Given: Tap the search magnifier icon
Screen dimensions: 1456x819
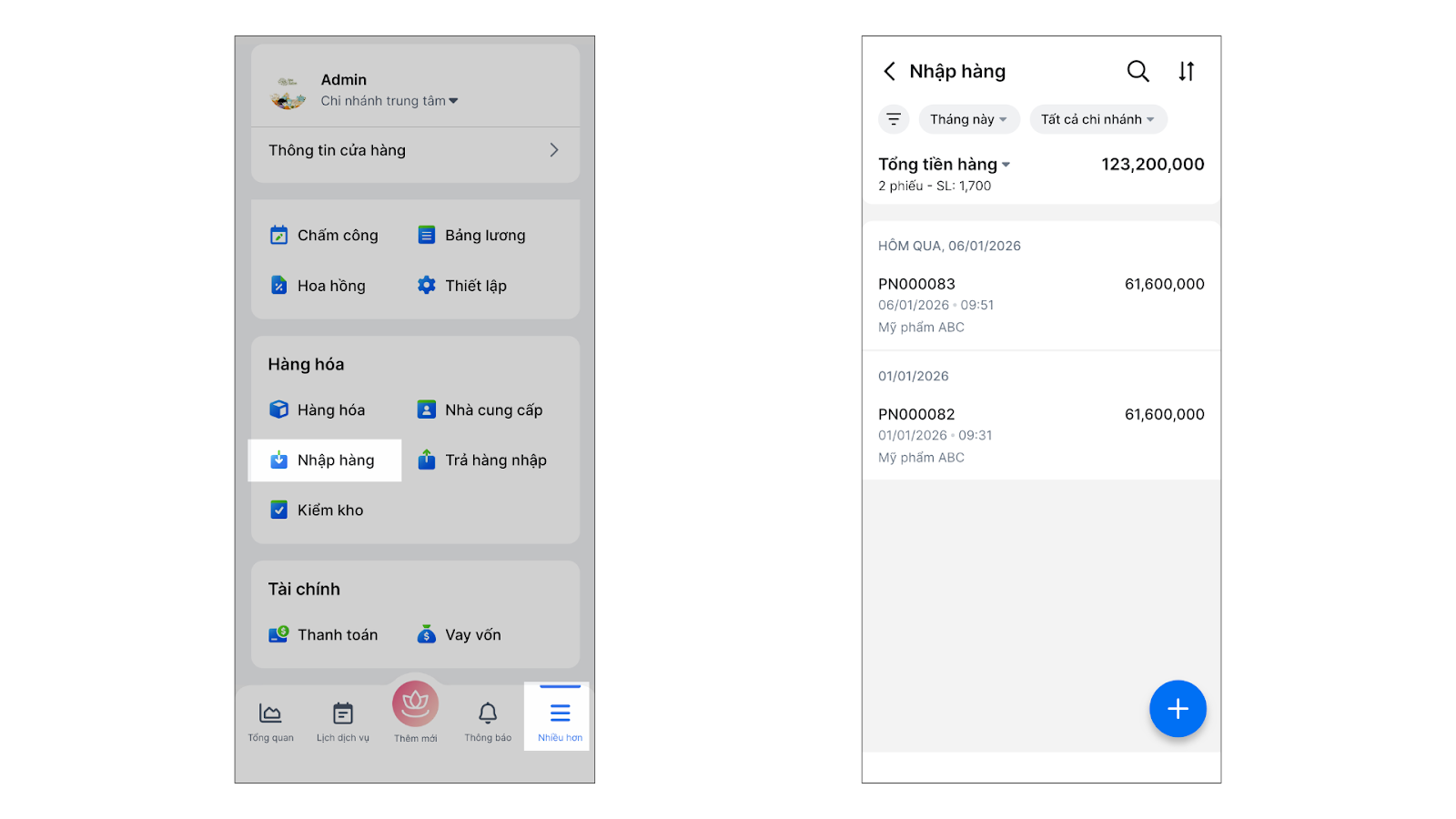Looking at the screenshot, I should pos(1137,71).
